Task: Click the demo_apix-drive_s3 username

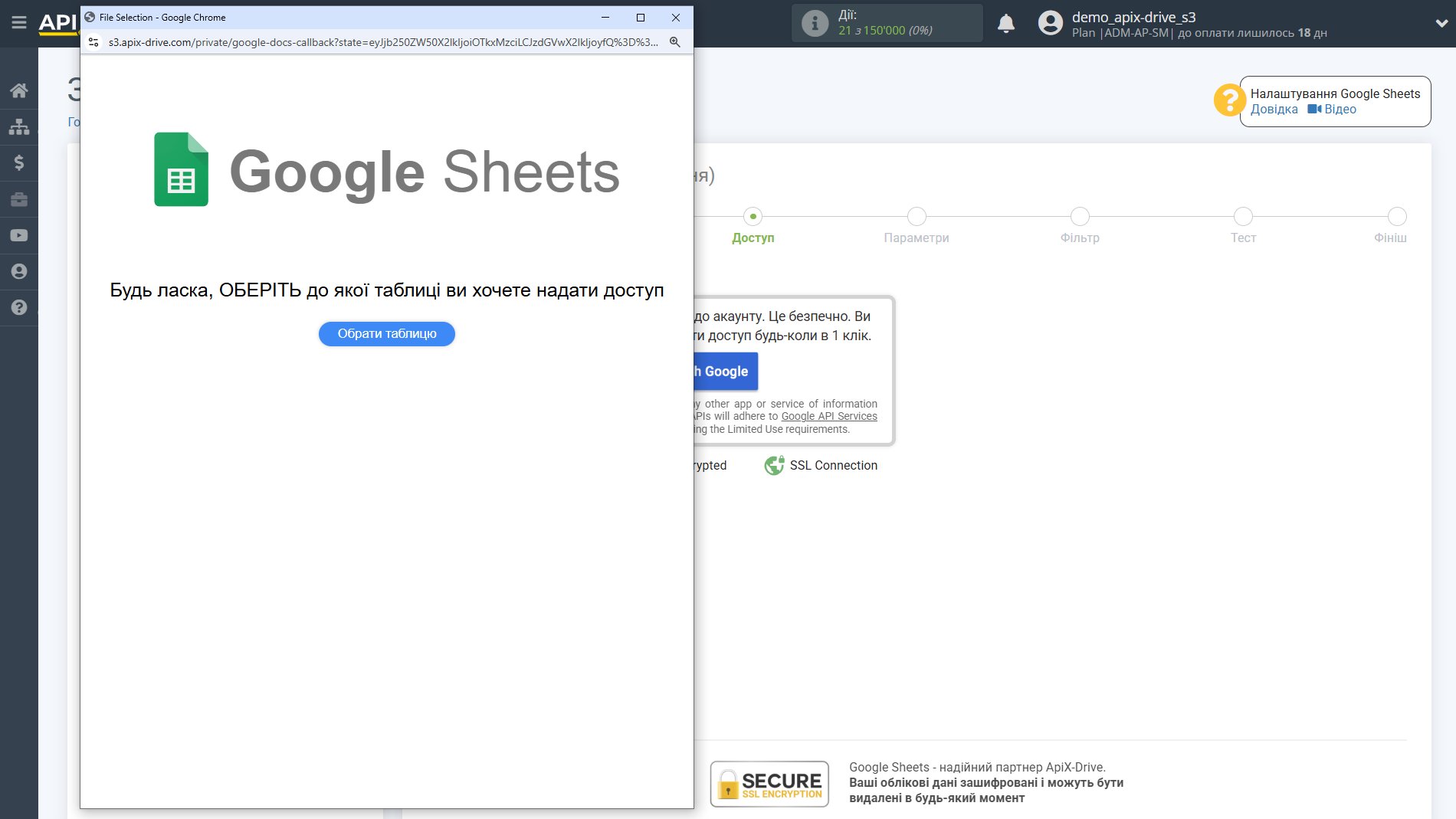Action: pyautogui.click(x=1133, y=17)
